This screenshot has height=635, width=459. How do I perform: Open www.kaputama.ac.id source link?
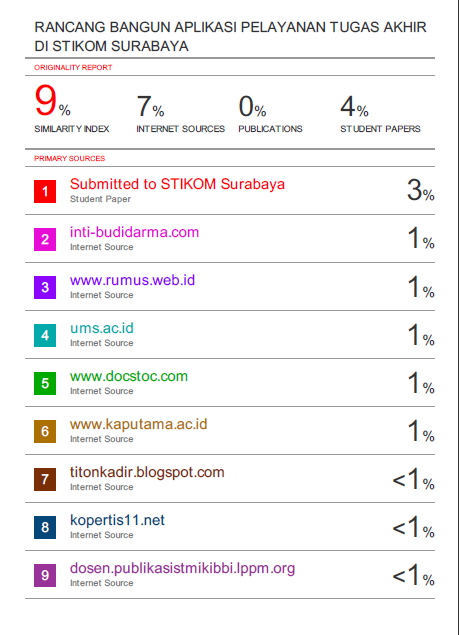(139, 424)
